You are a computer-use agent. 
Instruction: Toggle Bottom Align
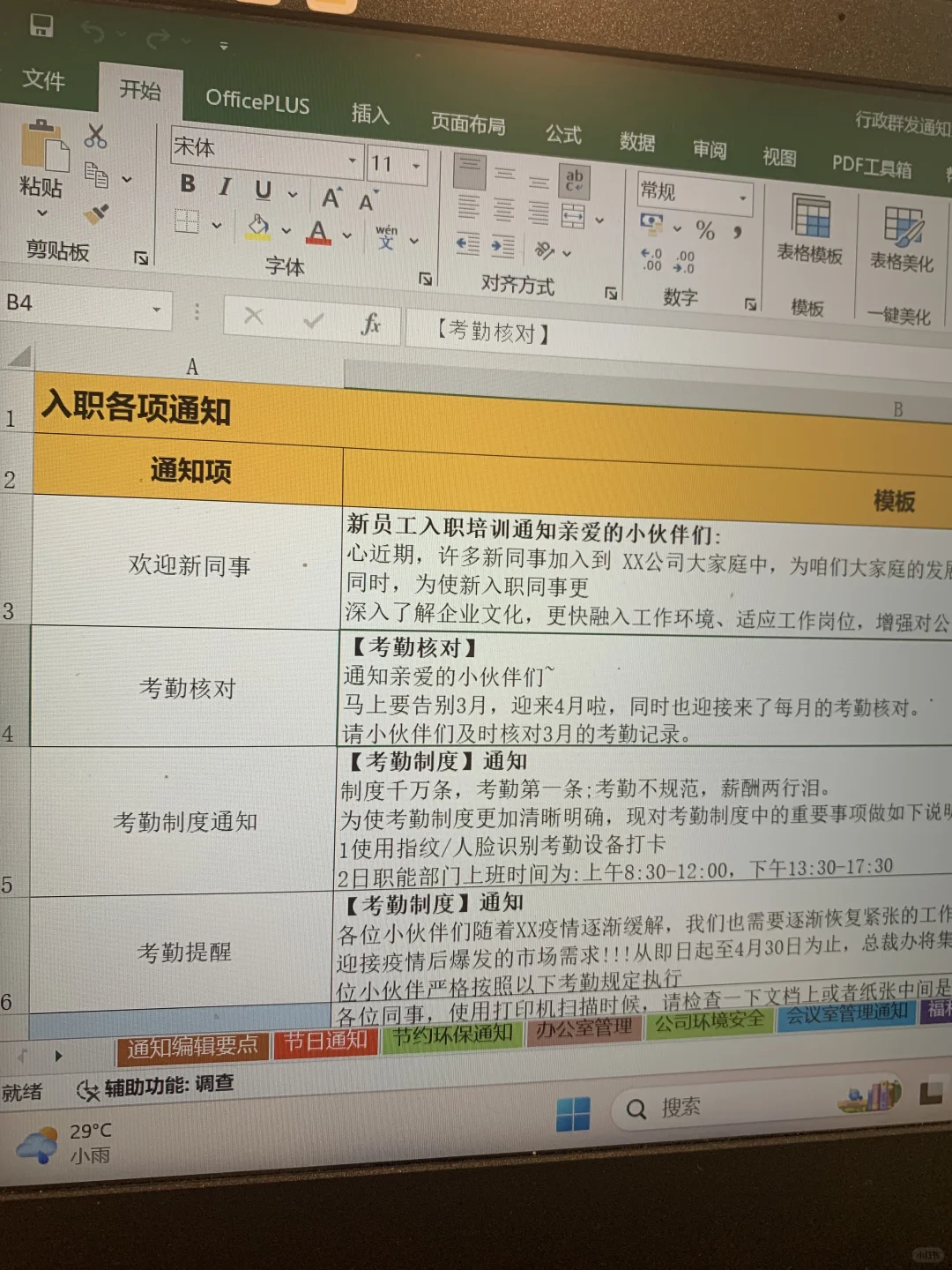(x=539, y=182)
